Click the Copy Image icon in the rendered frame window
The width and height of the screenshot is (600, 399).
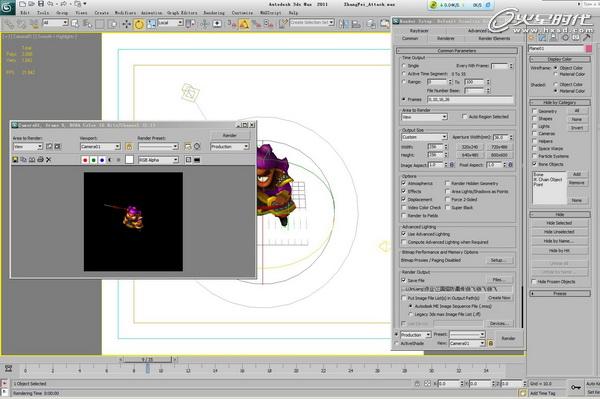click(x=23, y=160)
